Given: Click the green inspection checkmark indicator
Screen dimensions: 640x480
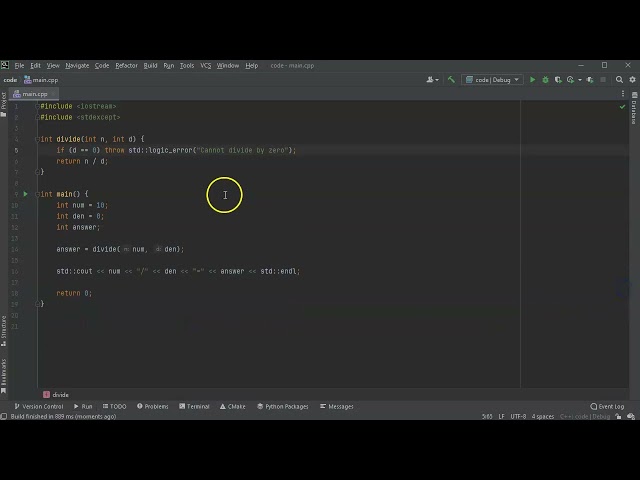Looking at the screenshot, I should tap(622, 107).
